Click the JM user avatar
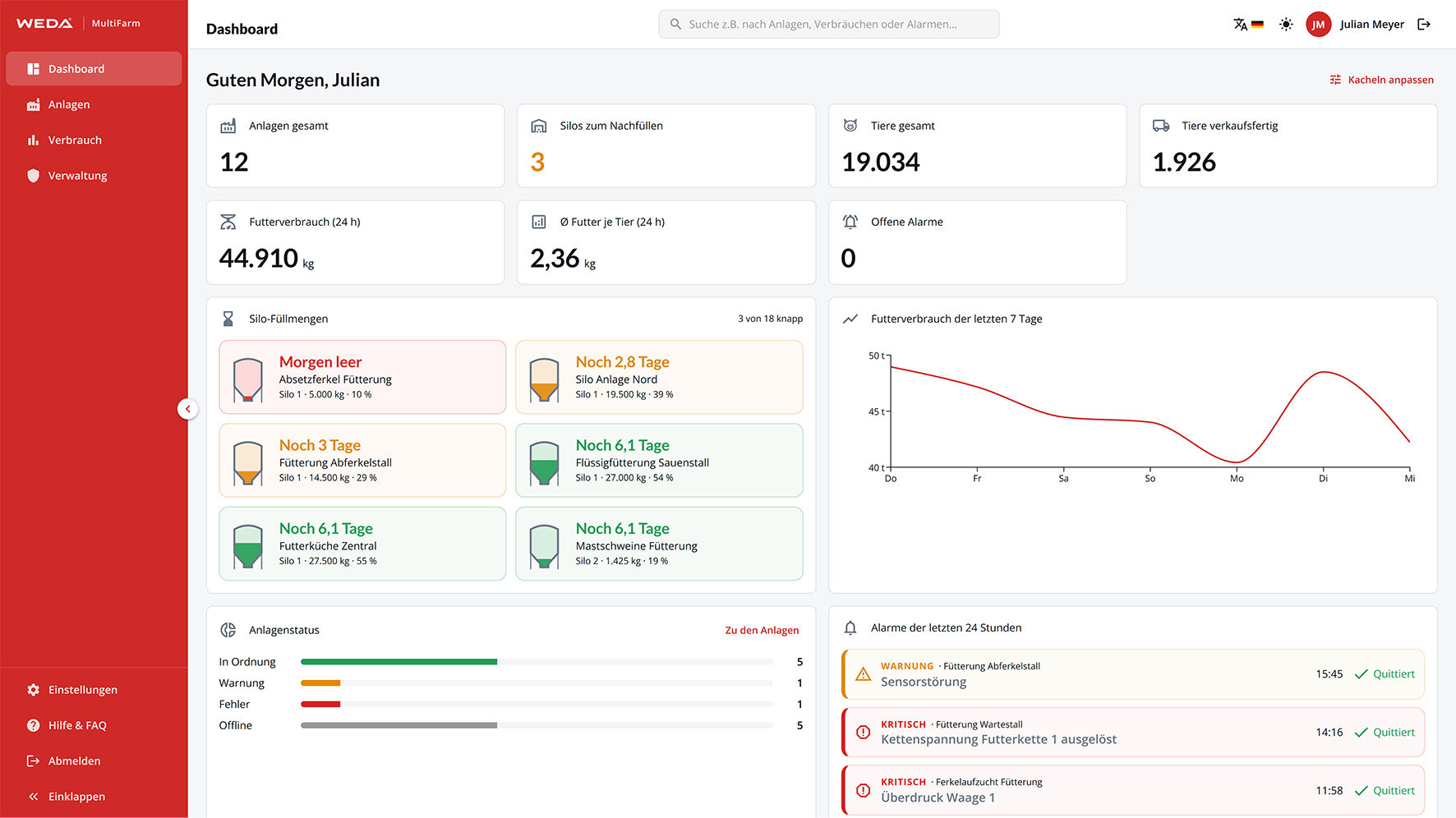The image size is (1456, 818). [x=1318, y=25]
